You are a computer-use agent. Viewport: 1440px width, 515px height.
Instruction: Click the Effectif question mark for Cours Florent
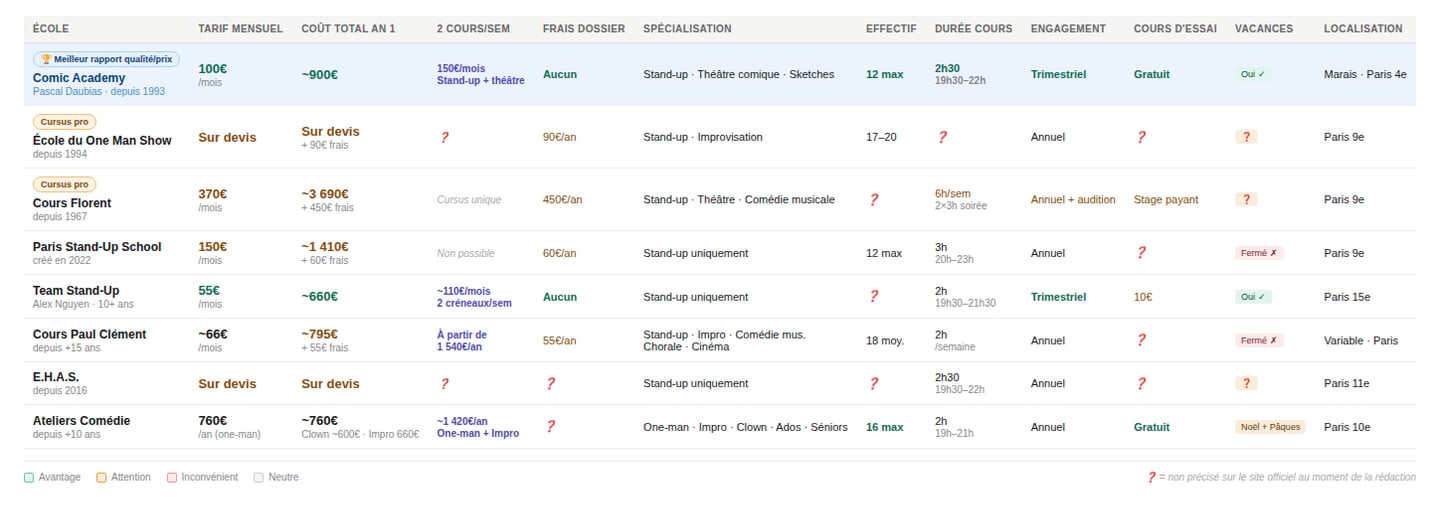[x=872, y=200]
